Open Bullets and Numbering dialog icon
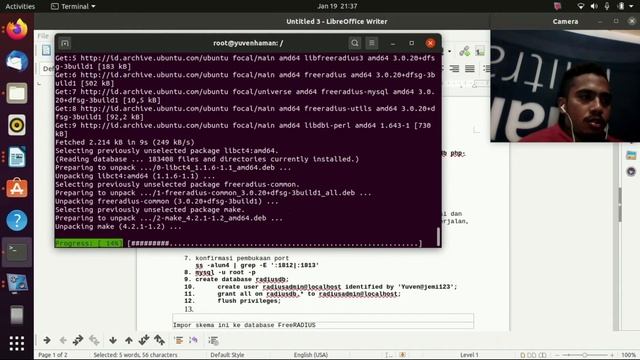This screenshot has height=360, width=640. (213, 340)
